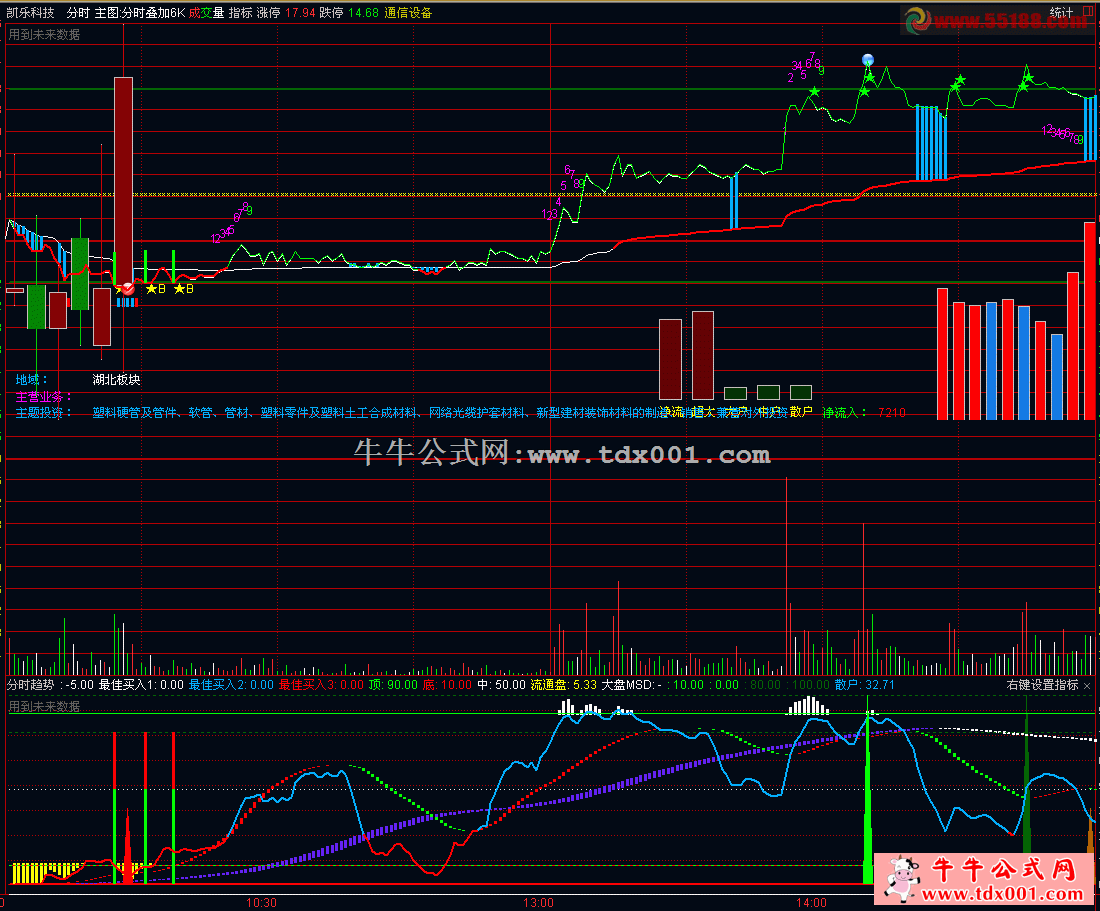Click the 大盘MSD label
This screenshot has height=911, width=1100.
coord(627,684)
